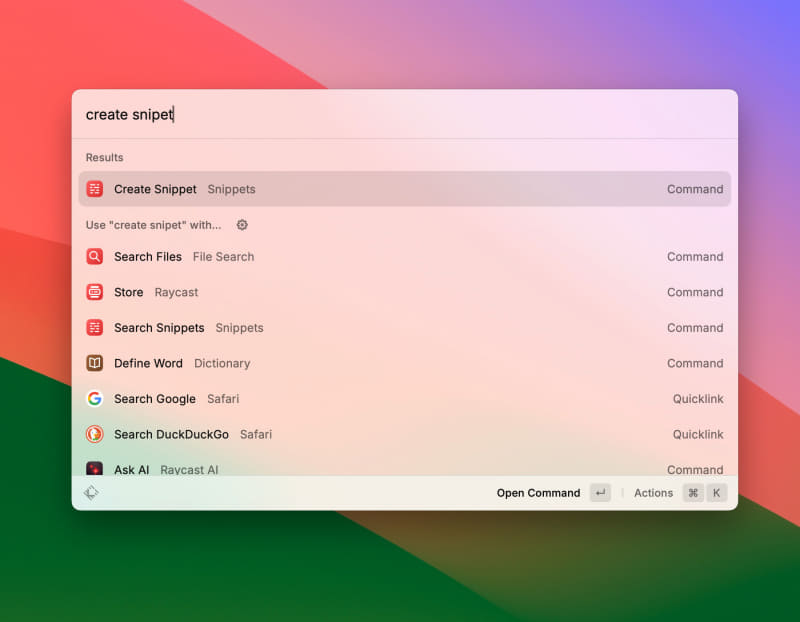The height and width of the screenshot is (622, 800).
Task: Open the Actions panel
Action: pyautogui.click(x=653, y=493)
